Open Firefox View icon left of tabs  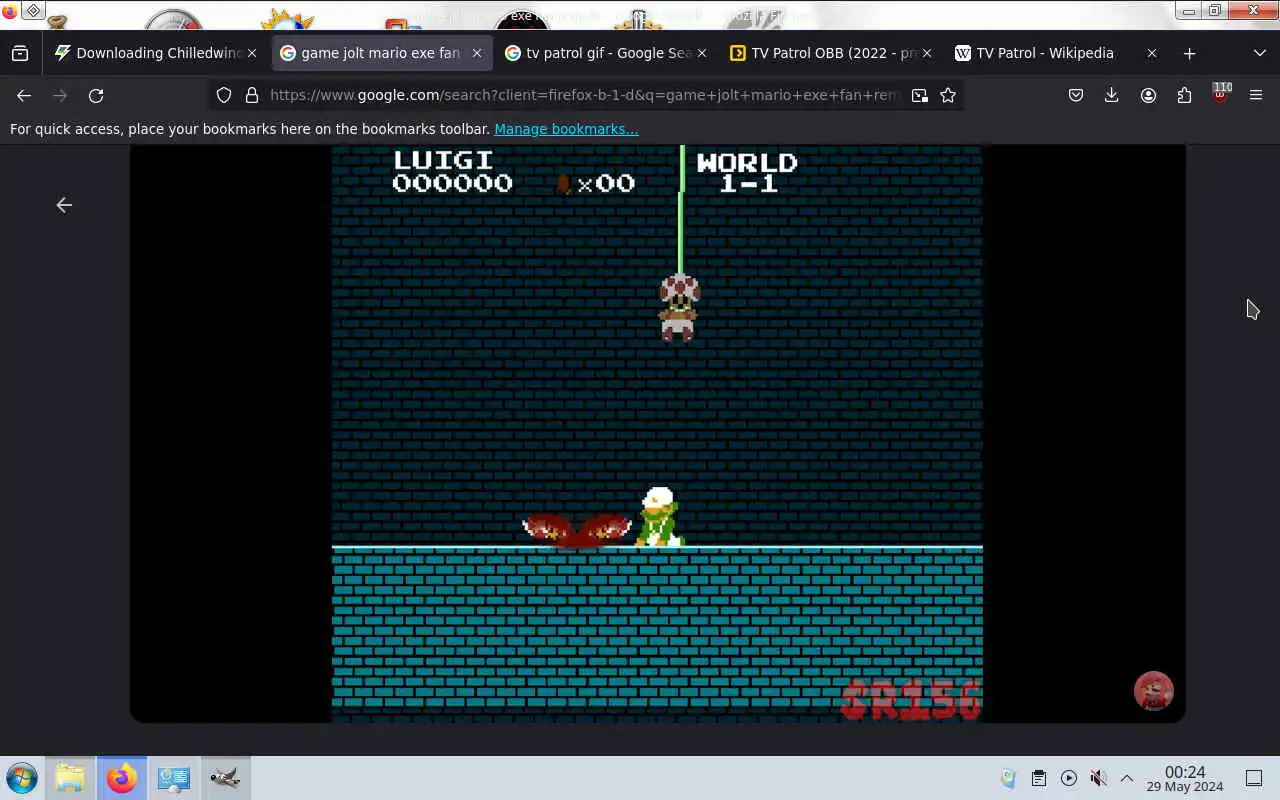(x=20, y=53)
